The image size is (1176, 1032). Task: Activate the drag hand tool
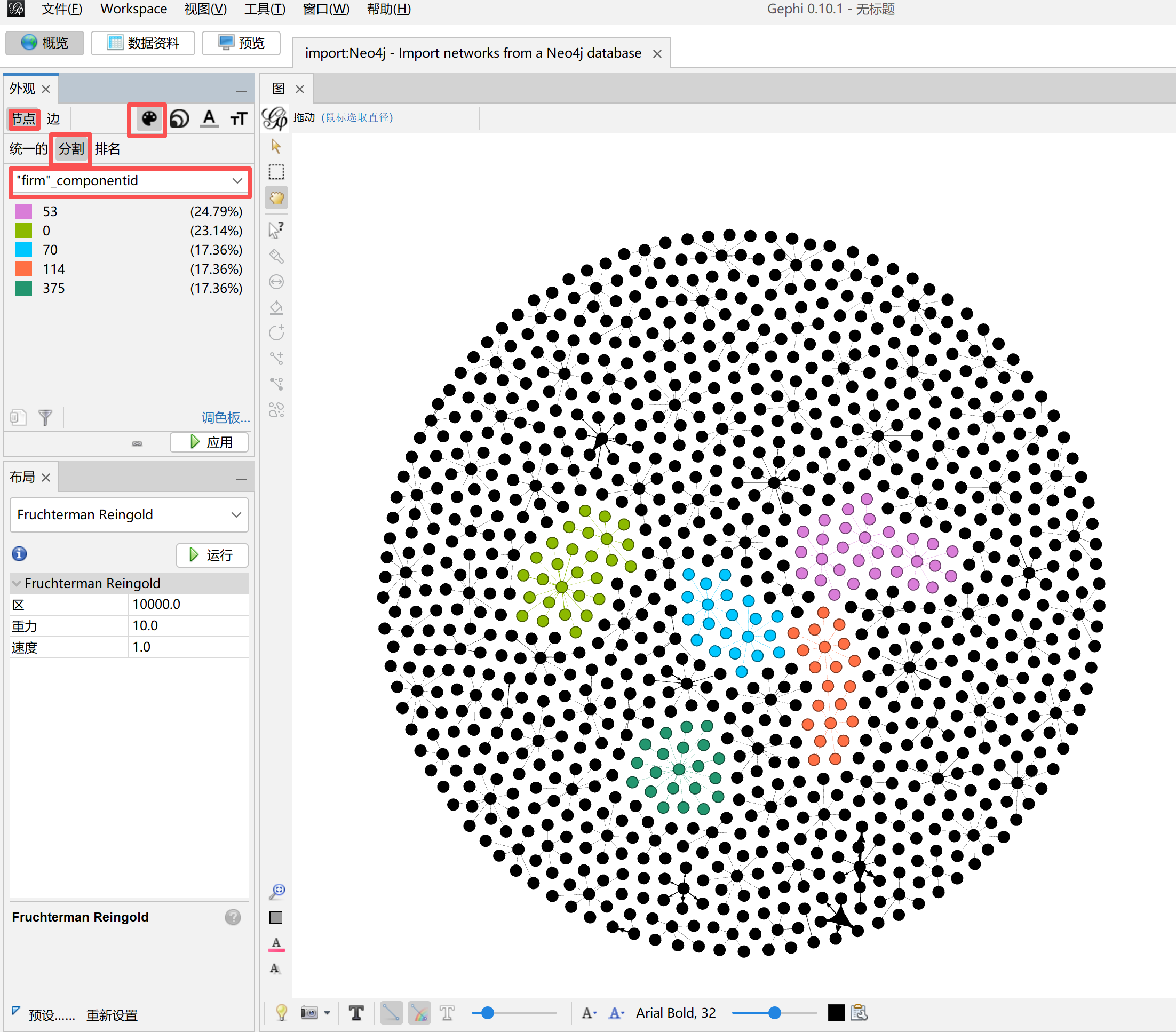(x=276, y=198)
